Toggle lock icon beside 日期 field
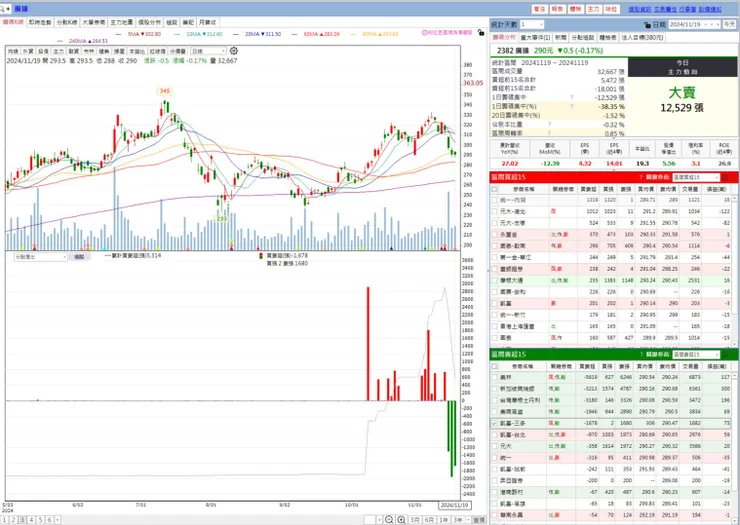 648,25
